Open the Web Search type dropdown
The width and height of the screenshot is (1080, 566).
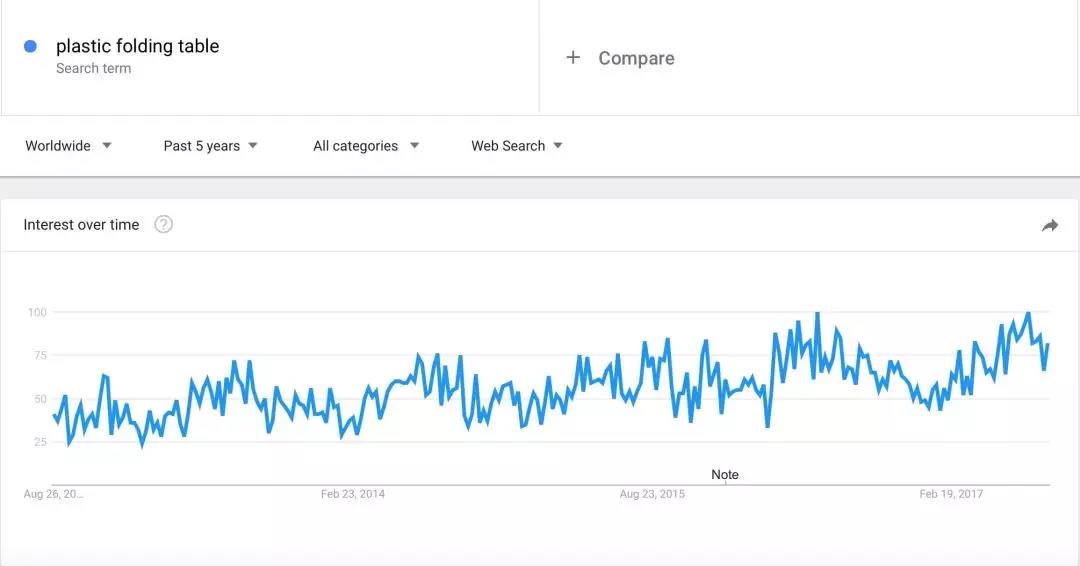pos(516,146)
